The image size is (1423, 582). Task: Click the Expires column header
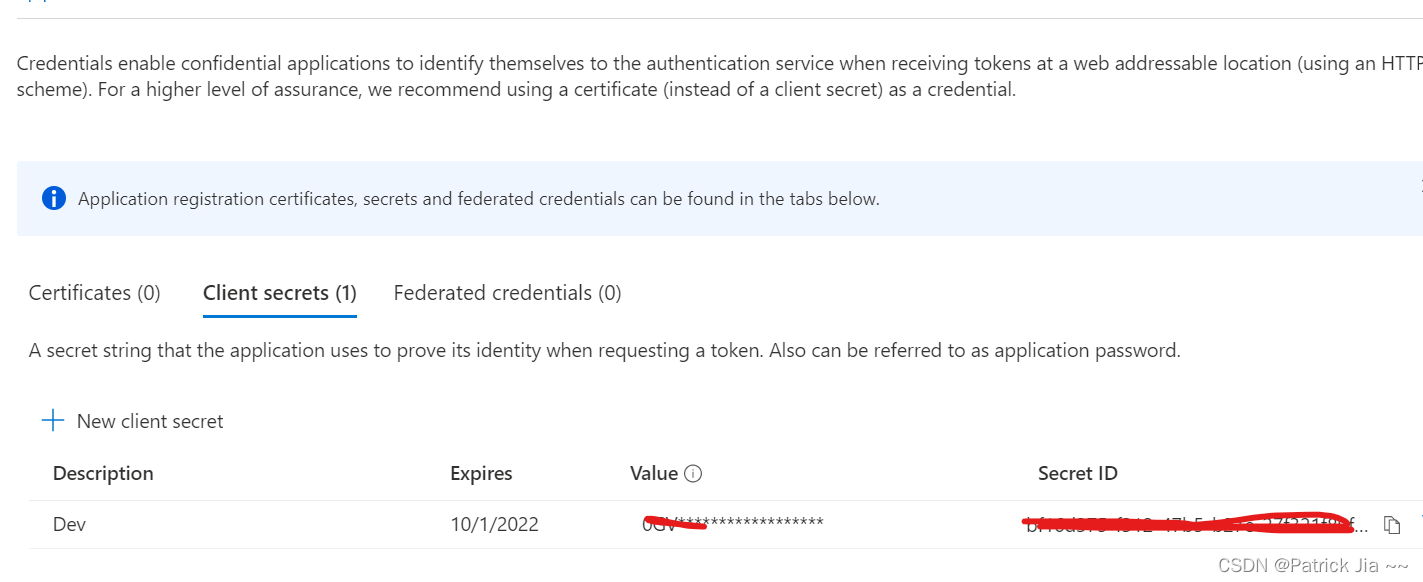pyautogui.click(x=481, y=473)
